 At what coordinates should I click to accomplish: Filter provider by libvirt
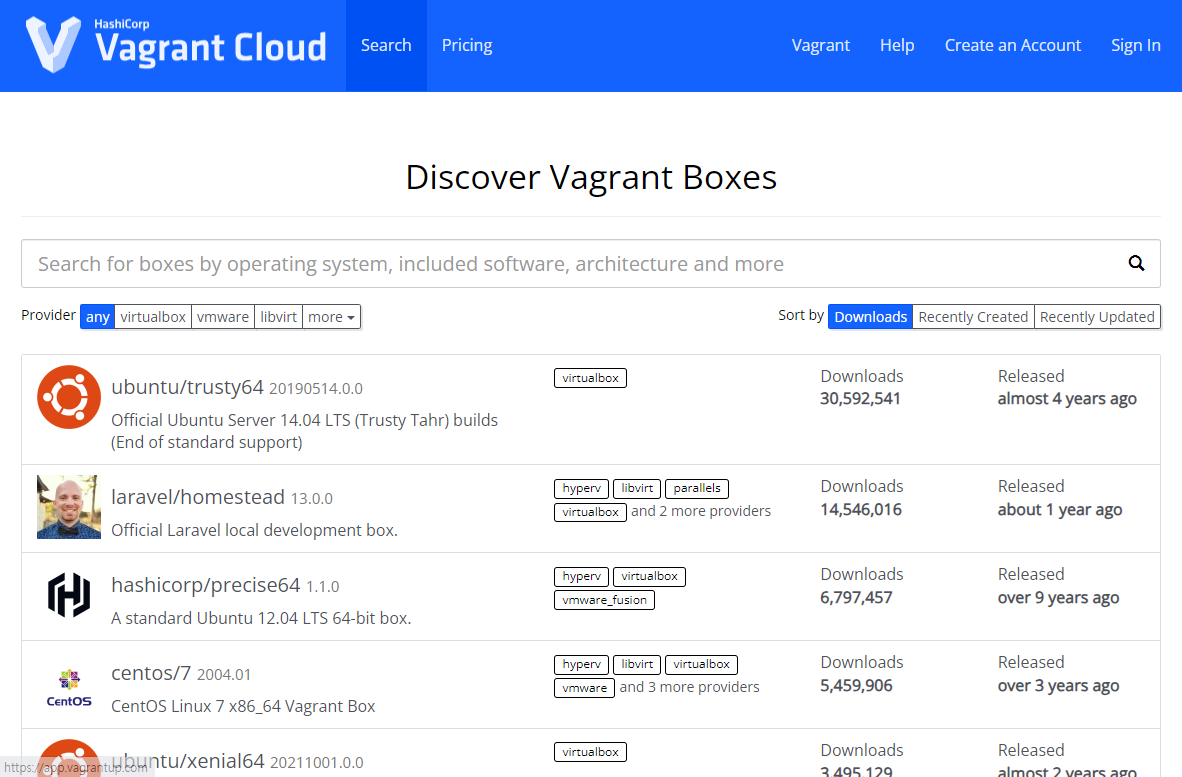[279, 317]
